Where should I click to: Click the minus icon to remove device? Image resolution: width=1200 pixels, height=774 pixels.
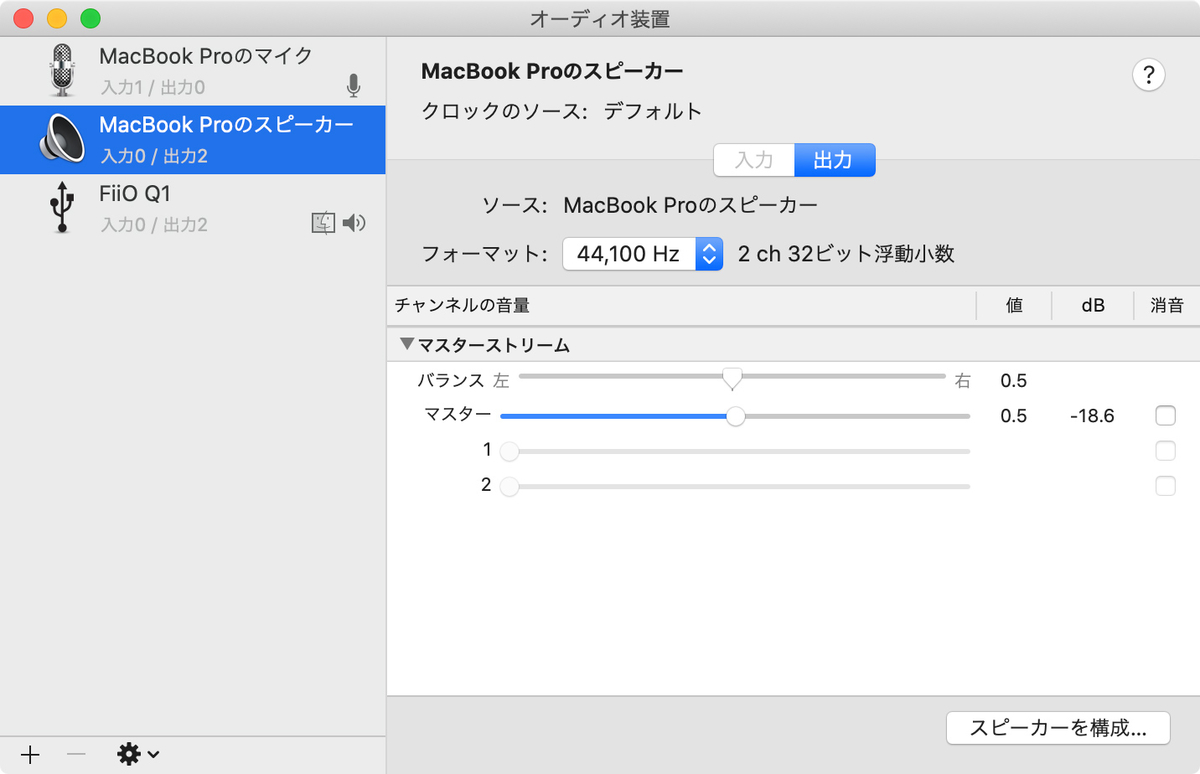coord(77,754)
